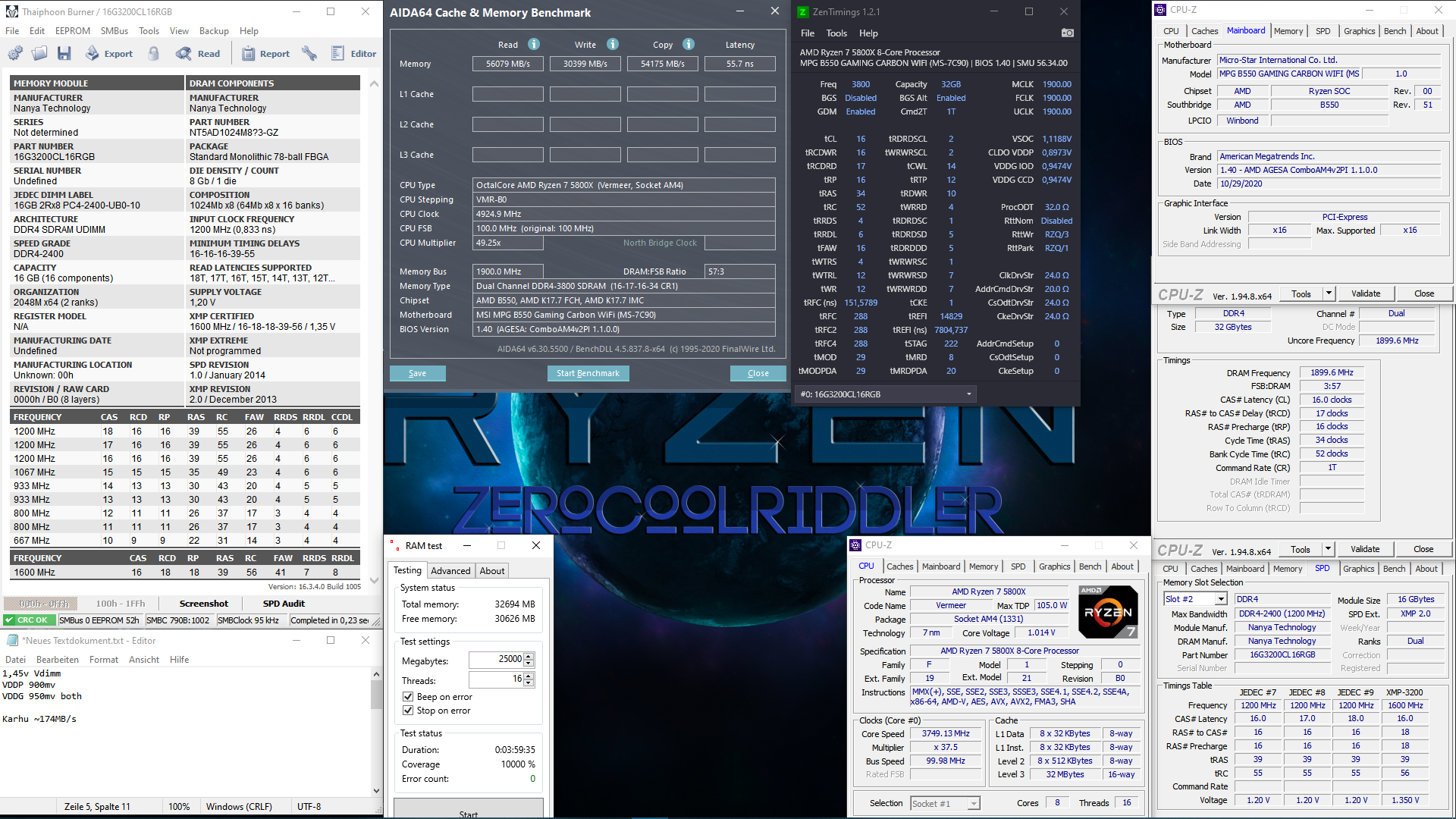Click Start Benchmark in AIDA64
1456x819 pixels.
(588, 373)
